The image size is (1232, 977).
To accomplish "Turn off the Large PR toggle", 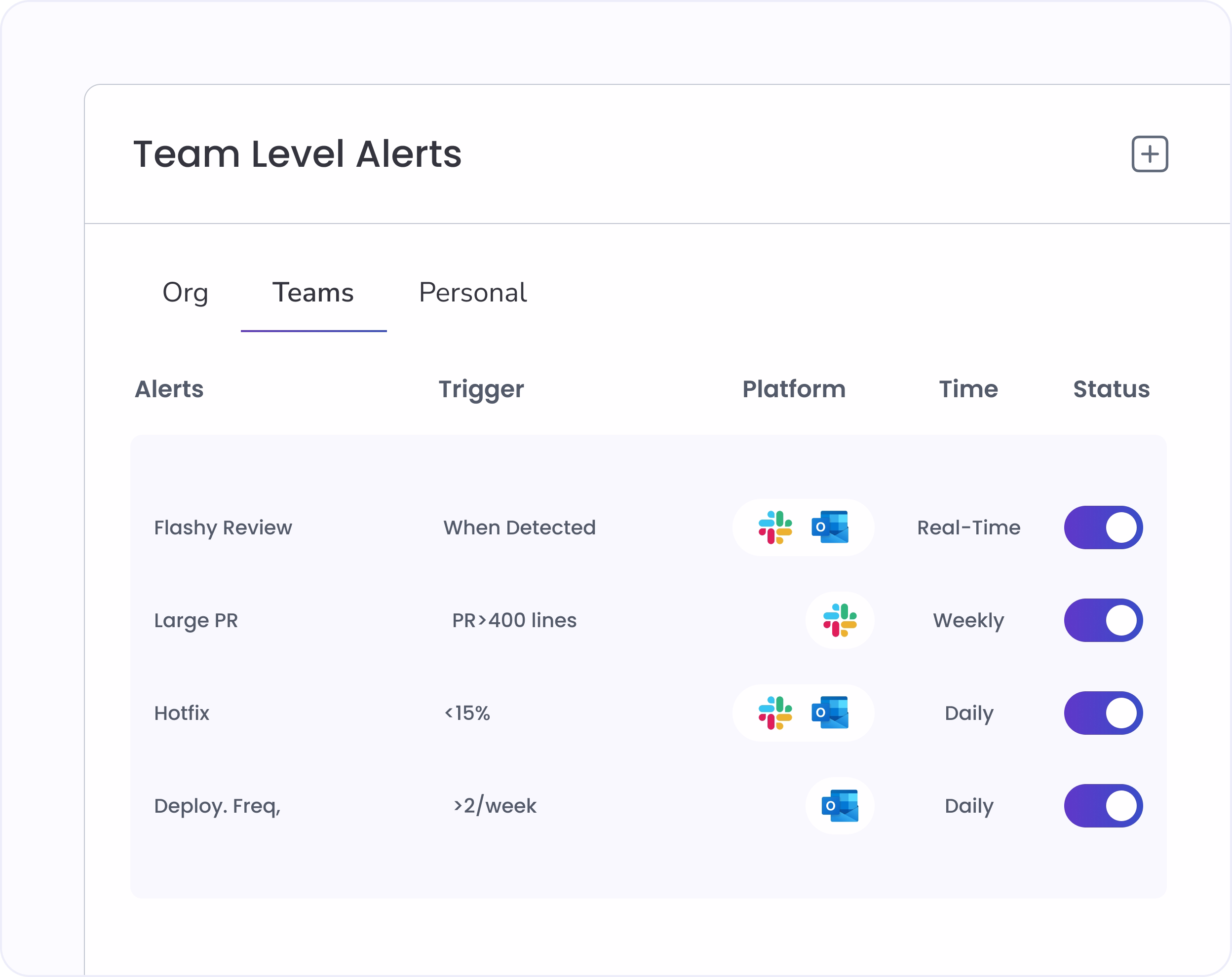I will click(x=1103, y=620).
